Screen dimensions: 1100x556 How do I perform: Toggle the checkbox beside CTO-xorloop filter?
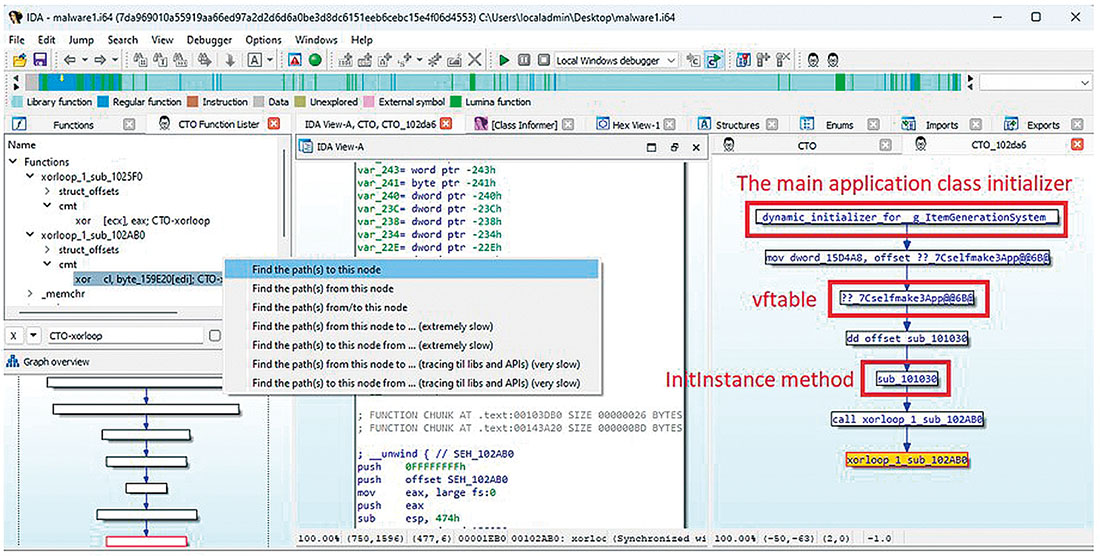(x=215, y=336)
